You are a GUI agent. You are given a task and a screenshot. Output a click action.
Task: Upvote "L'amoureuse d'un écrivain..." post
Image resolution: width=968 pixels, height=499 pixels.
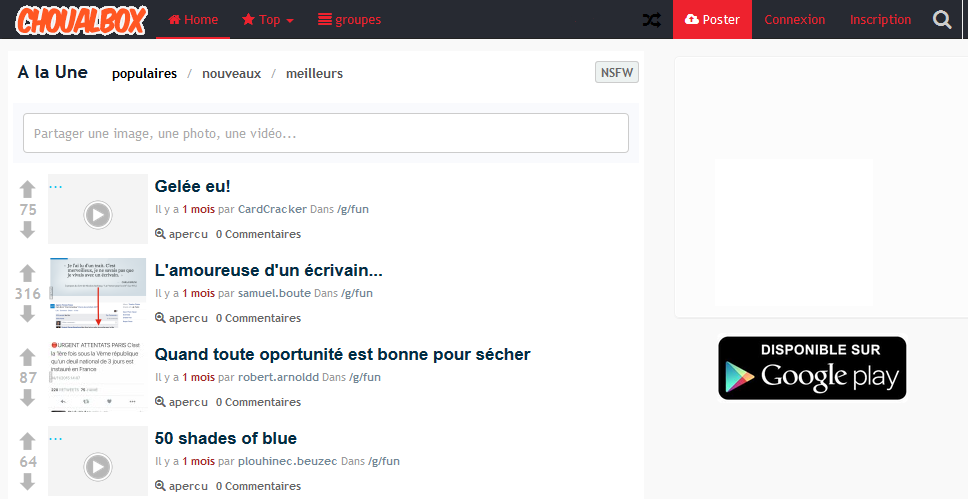(x=28, y=273)
